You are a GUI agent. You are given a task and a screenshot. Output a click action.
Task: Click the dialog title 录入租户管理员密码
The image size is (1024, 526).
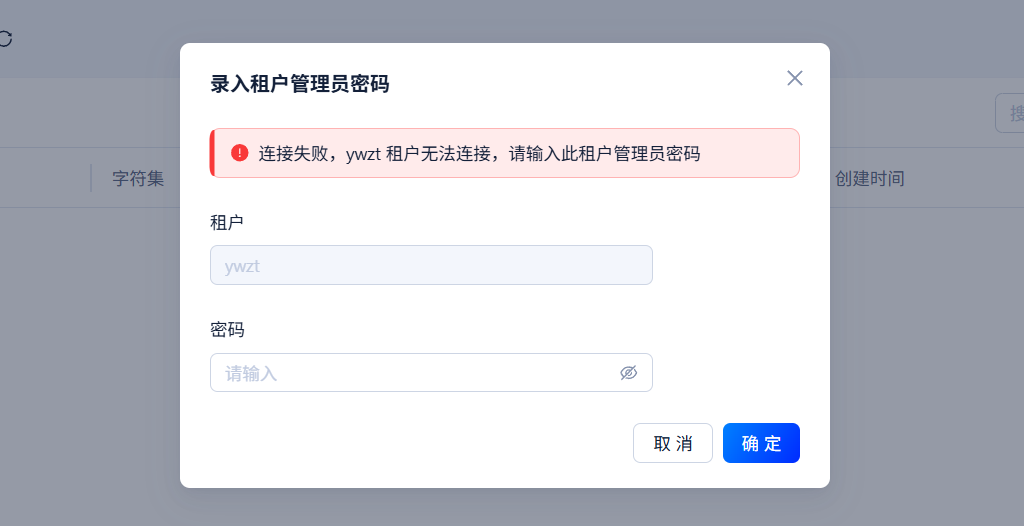pyautogui.click(x=300, y=84)
